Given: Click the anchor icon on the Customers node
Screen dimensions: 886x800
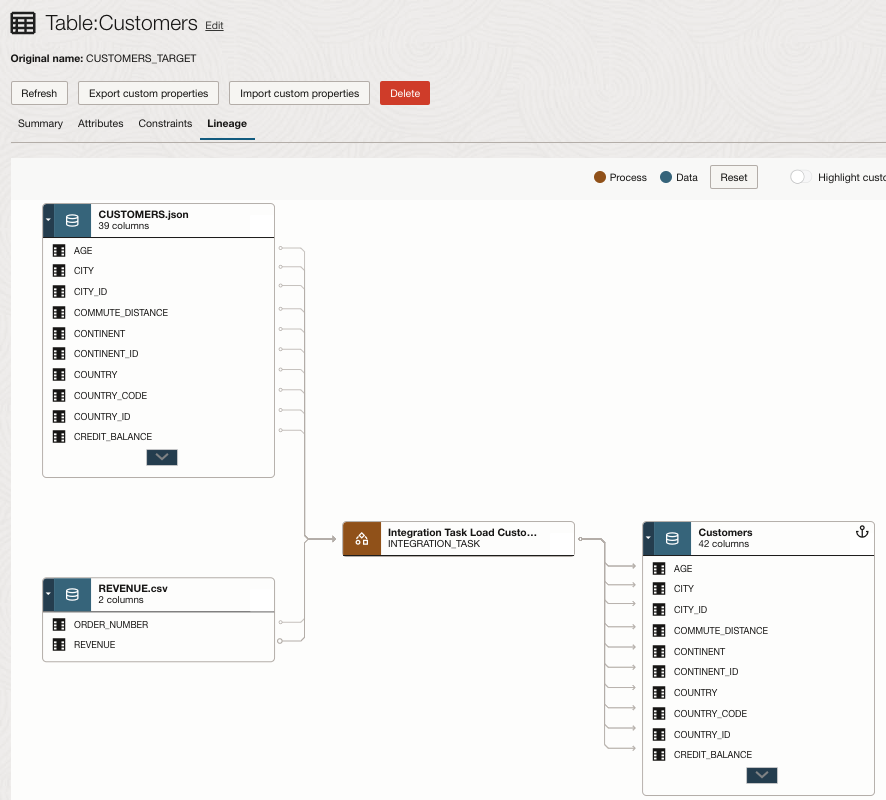Looking at the screenshot, I should pyautogui.click(x=862, y=532).
